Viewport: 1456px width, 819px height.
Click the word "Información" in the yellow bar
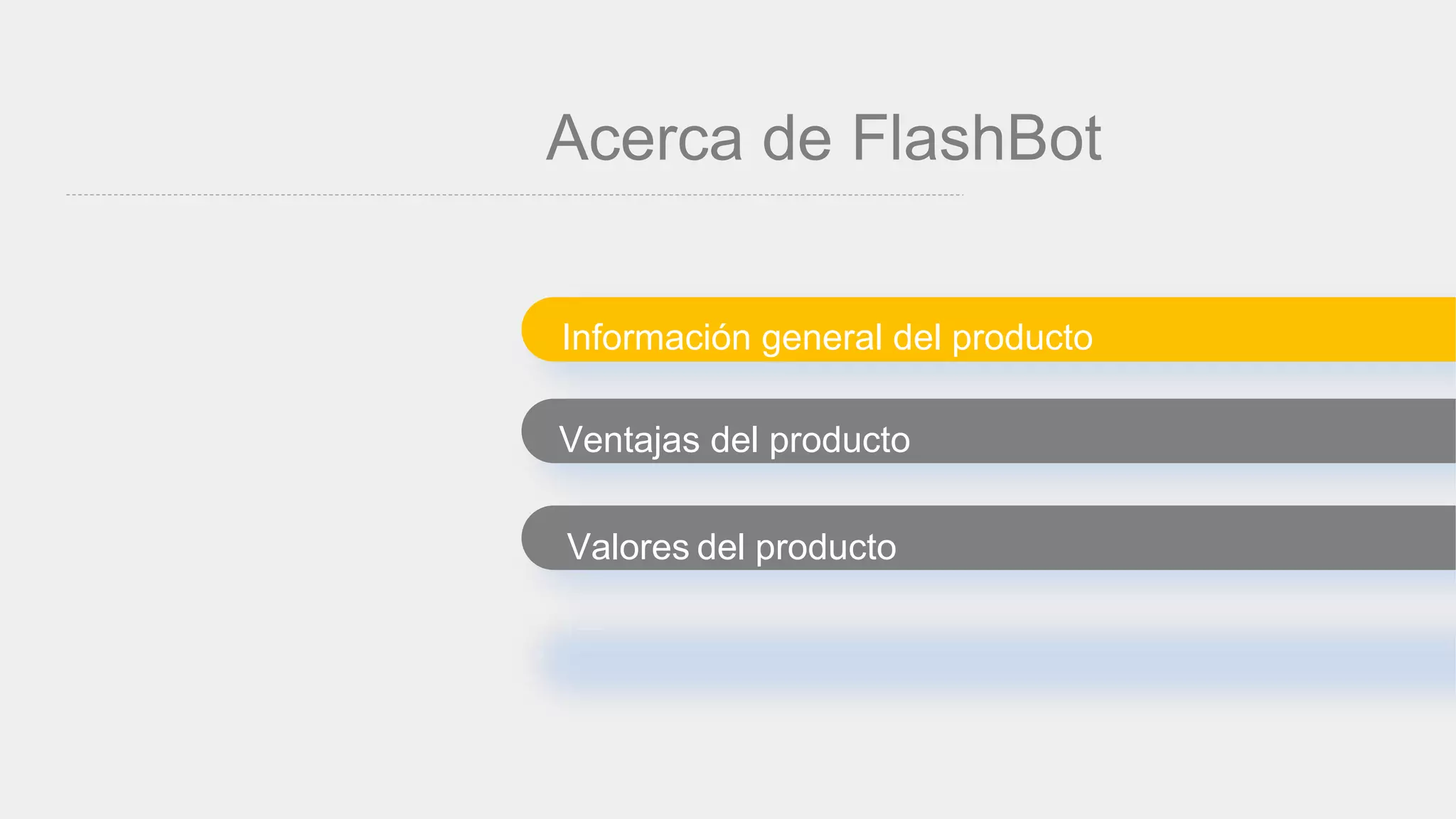pos(656,337)
